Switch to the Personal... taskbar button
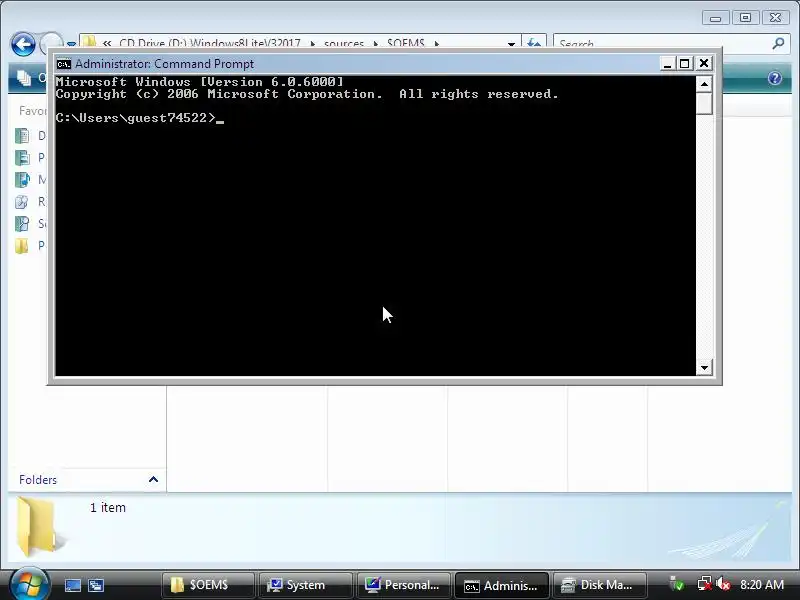This screenshot has width=800, height=600. tap(404, 585)
